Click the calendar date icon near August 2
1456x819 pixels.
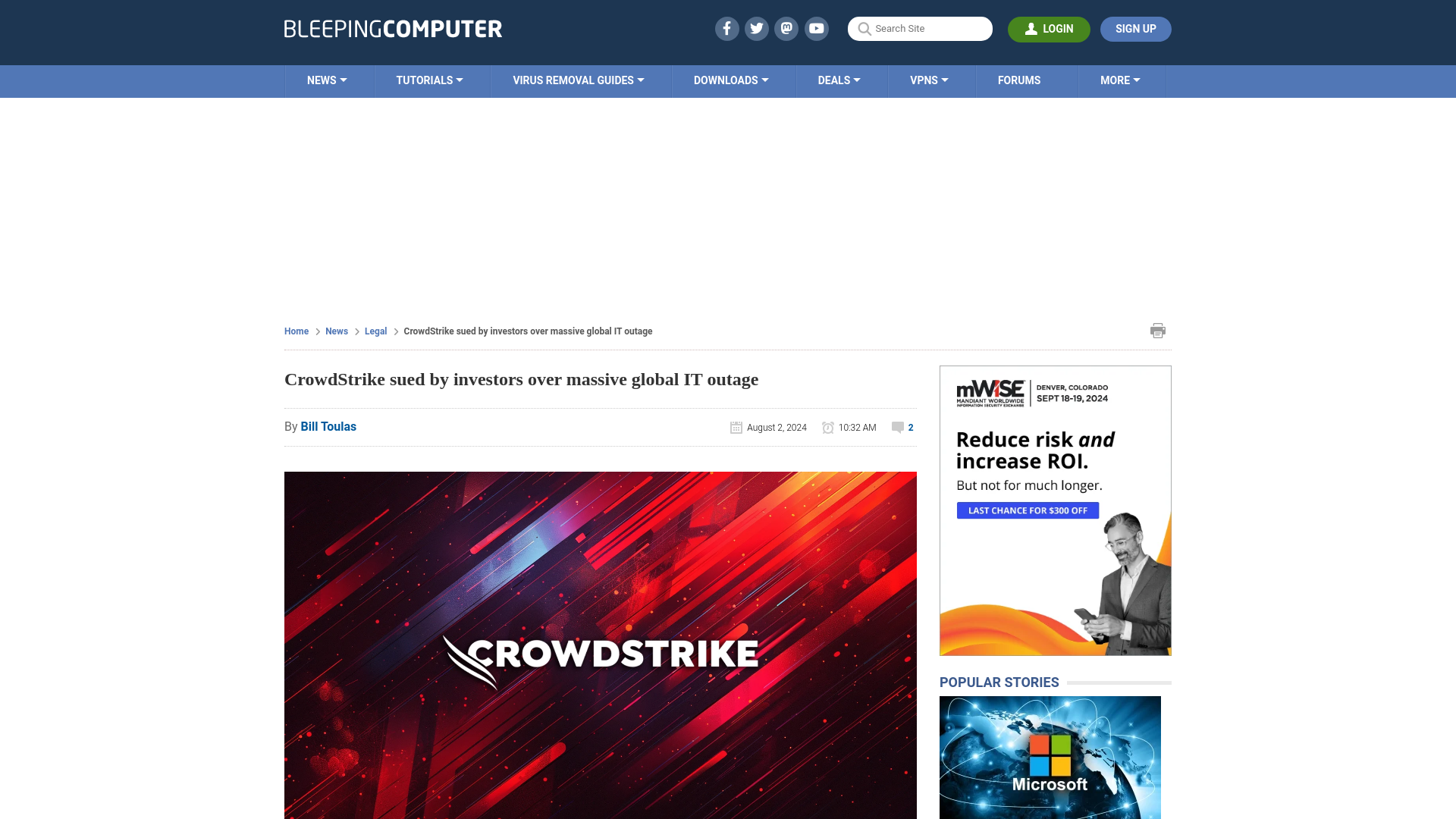pyautogui.click(x=735, y=427)
